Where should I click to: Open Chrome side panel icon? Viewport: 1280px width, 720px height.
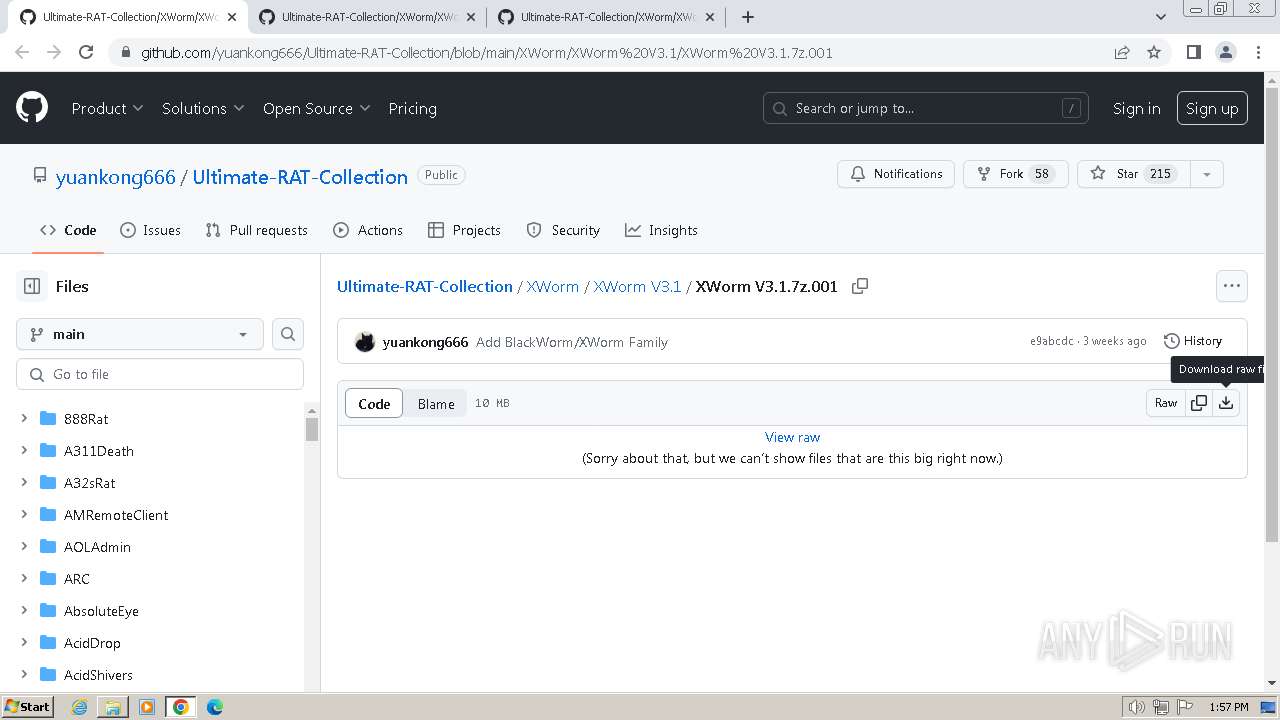coord(1194,53)
